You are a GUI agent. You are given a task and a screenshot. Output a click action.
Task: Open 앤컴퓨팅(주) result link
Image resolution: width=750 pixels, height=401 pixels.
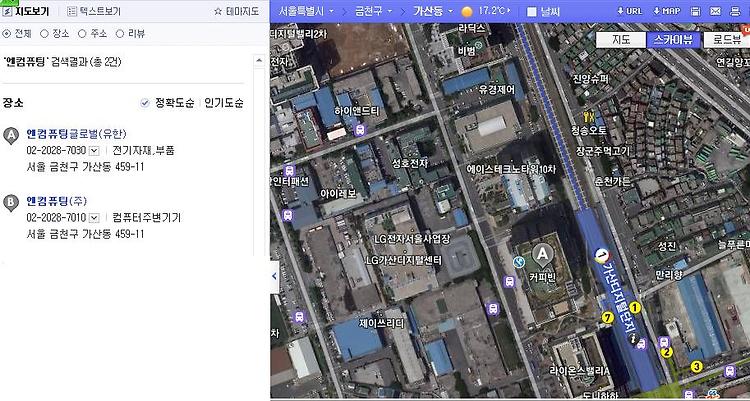click(57, 200)
